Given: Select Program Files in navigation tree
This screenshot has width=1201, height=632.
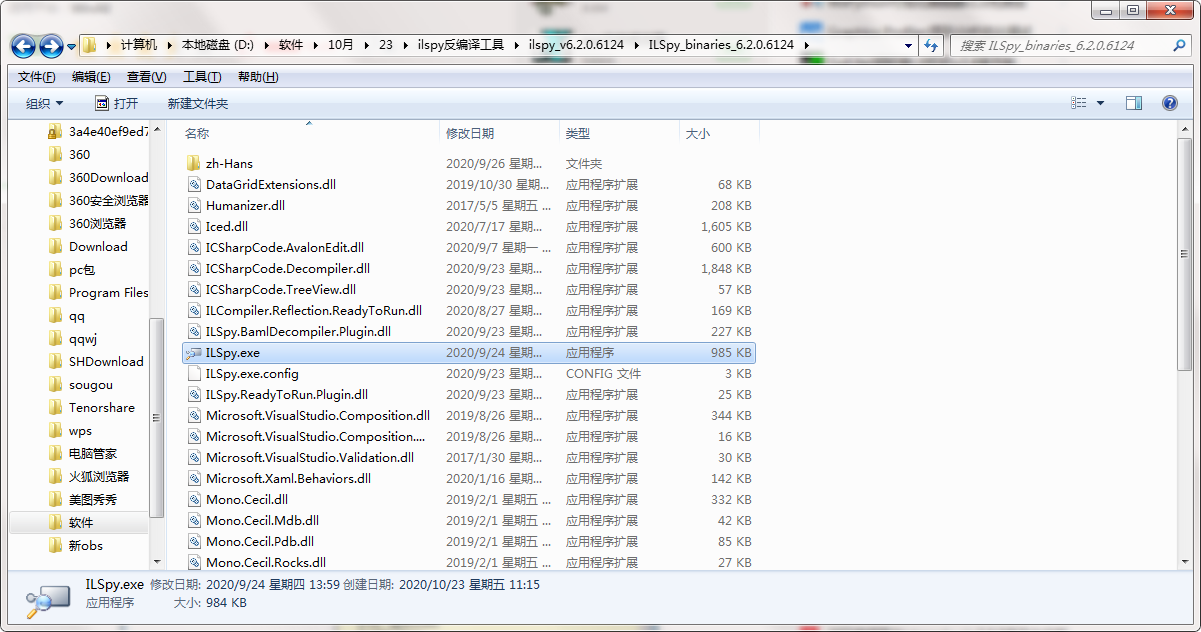Looking at the screenshot, I should (x=108, y=292).
